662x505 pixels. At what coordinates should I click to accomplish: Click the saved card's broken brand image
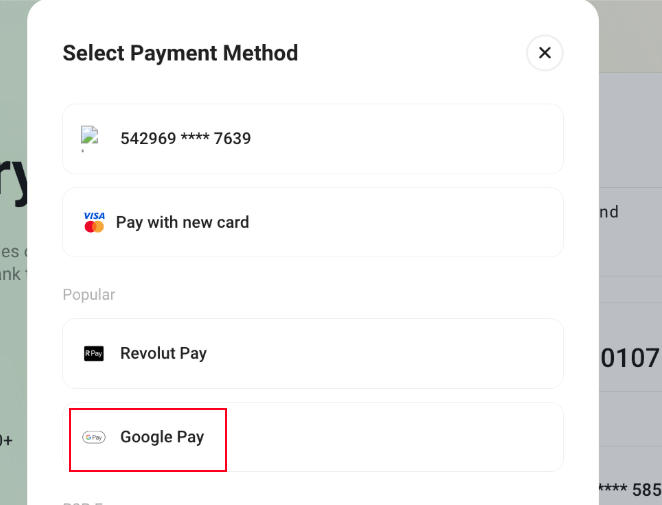pos(91,138)
